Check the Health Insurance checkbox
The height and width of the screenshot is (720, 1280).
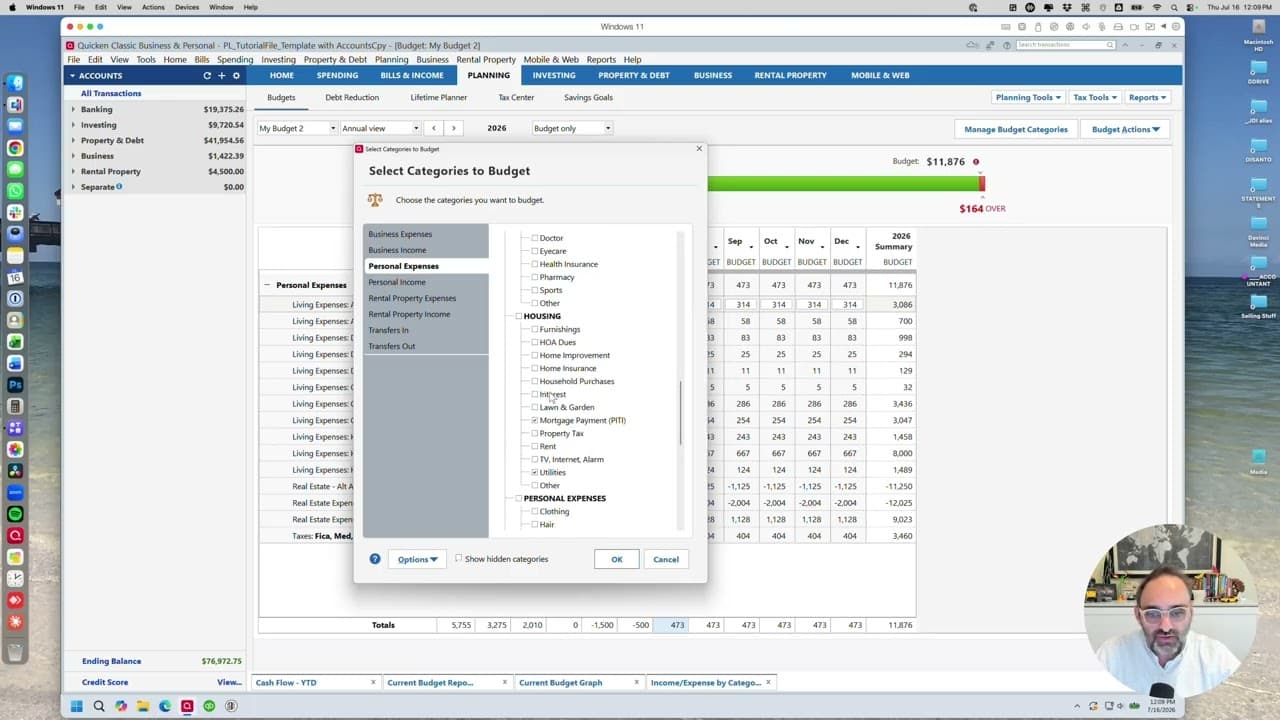tap(535, 264)
